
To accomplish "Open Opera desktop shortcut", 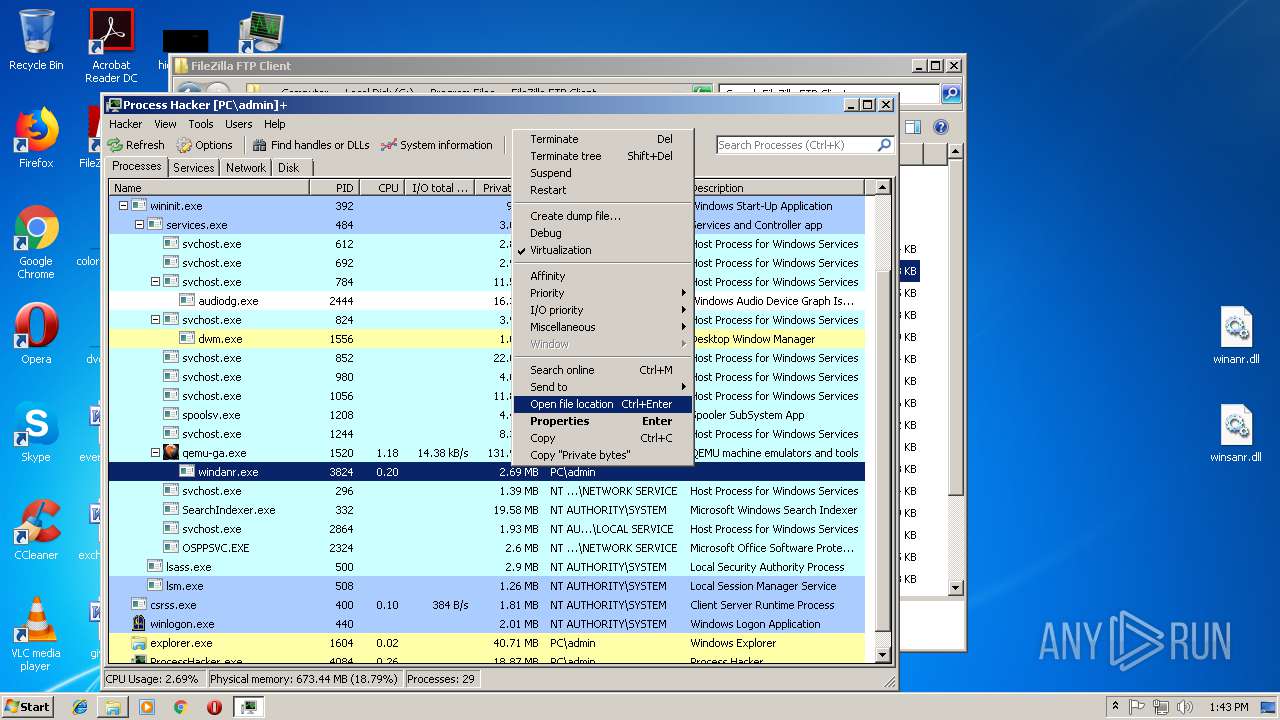I will pyautogui.click(x=36, y=334).
